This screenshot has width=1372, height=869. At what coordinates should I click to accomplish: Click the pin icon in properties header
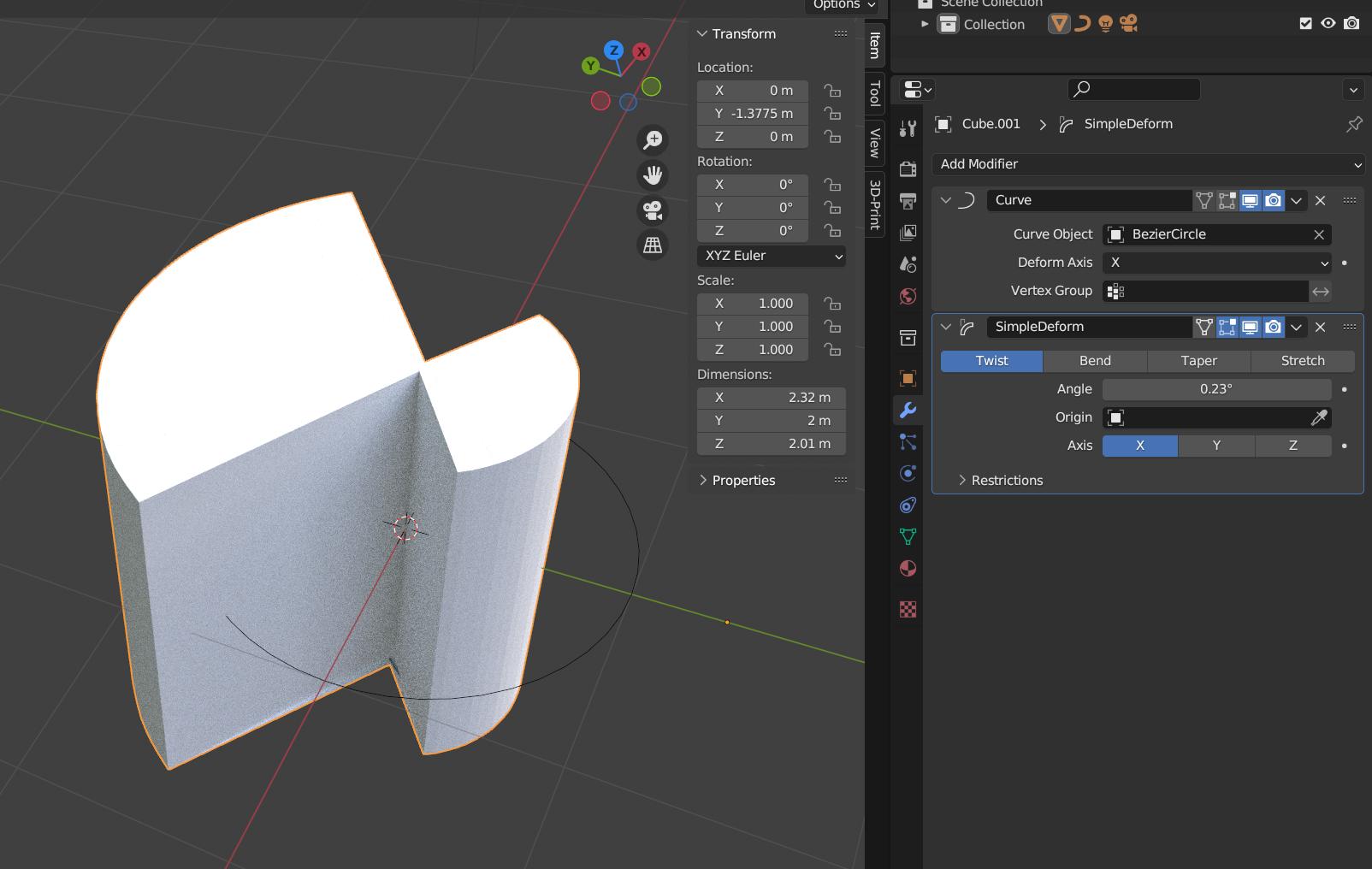pyautogui.click(x=1353, y=124)
